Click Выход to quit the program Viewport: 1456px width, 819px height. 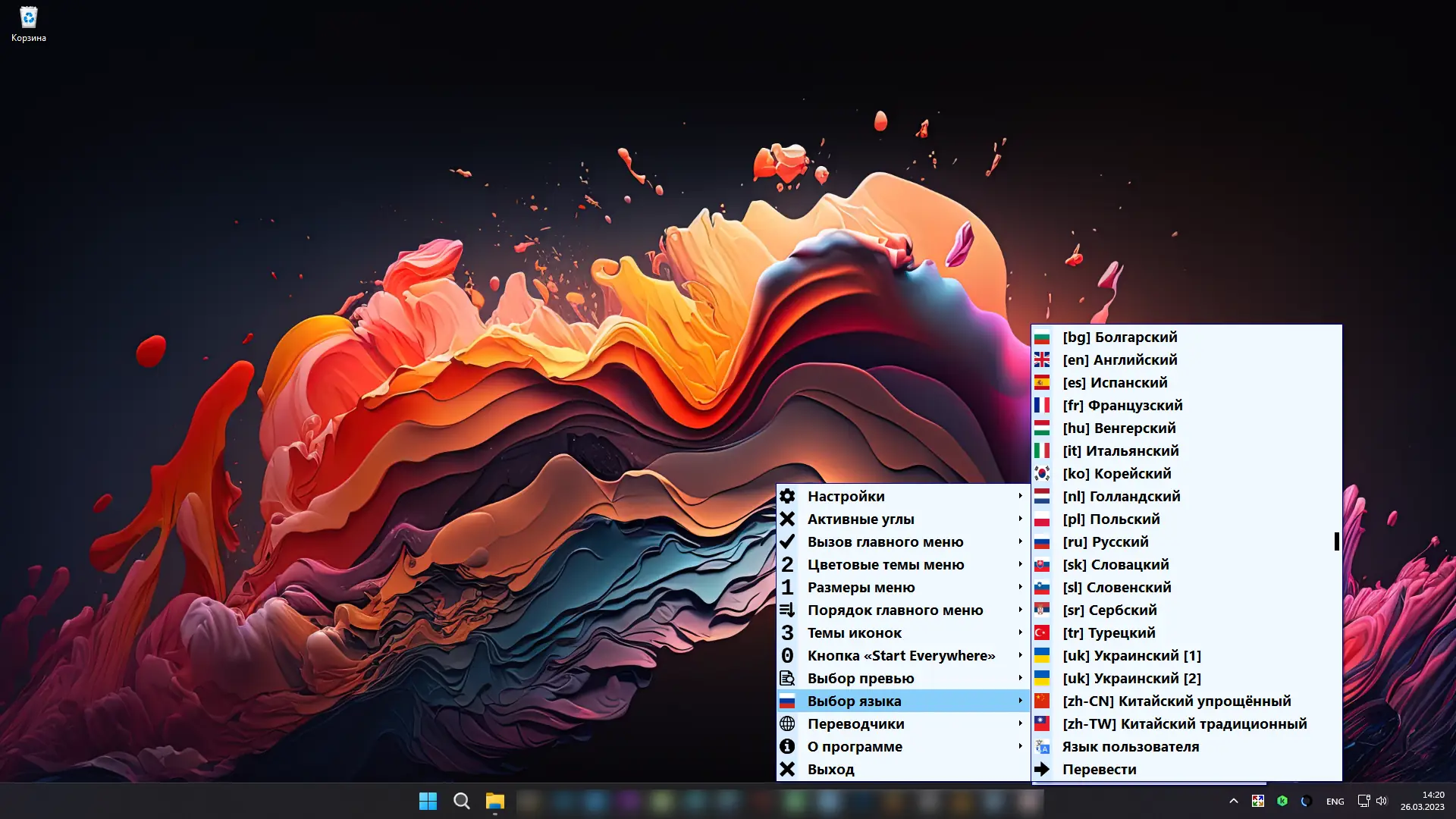click(830, 769)
